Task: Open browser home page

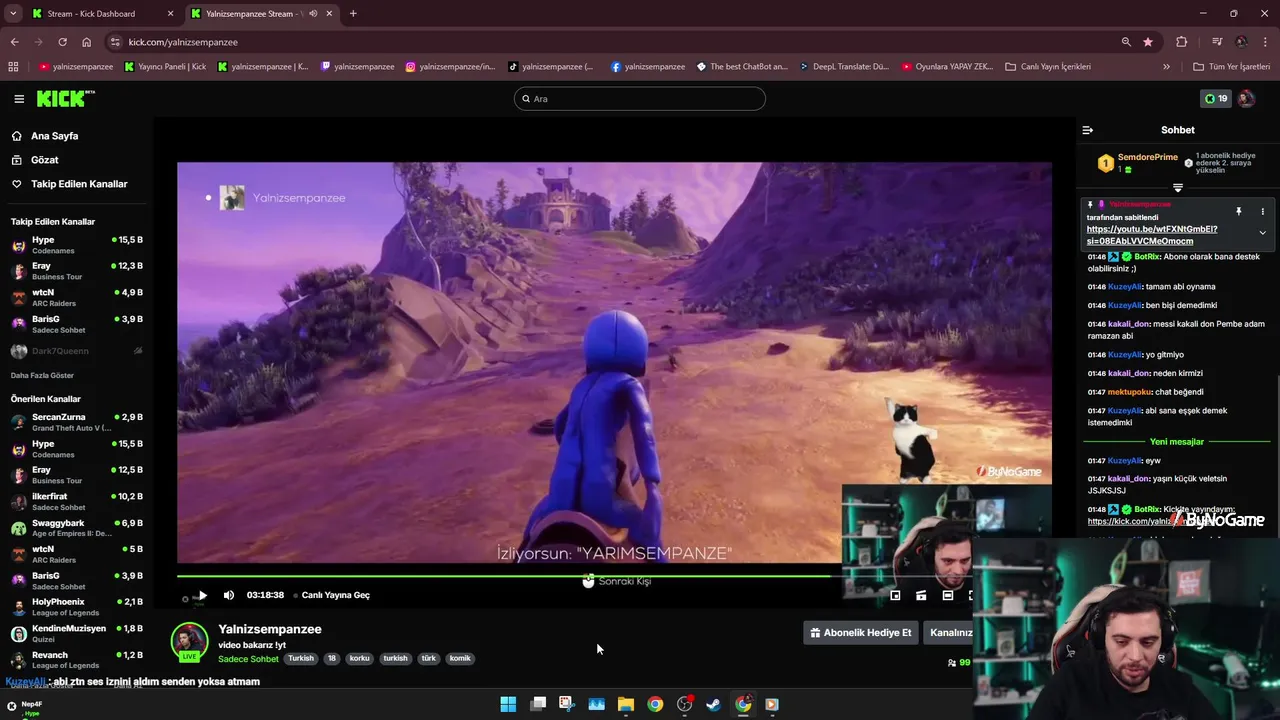Action: 86,42
